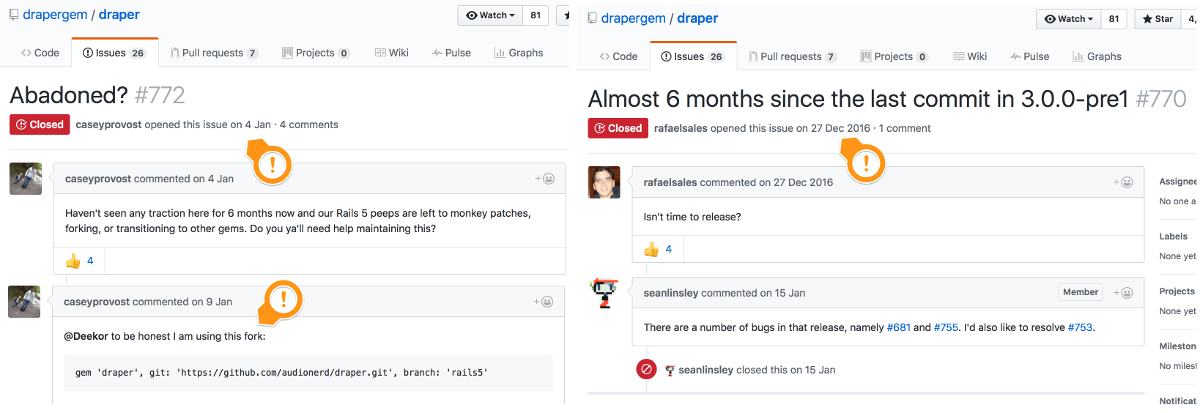This screenshot has width=1200, height=413.
Task: Open the Wiki tab in the left page
Action: (391, 53)
